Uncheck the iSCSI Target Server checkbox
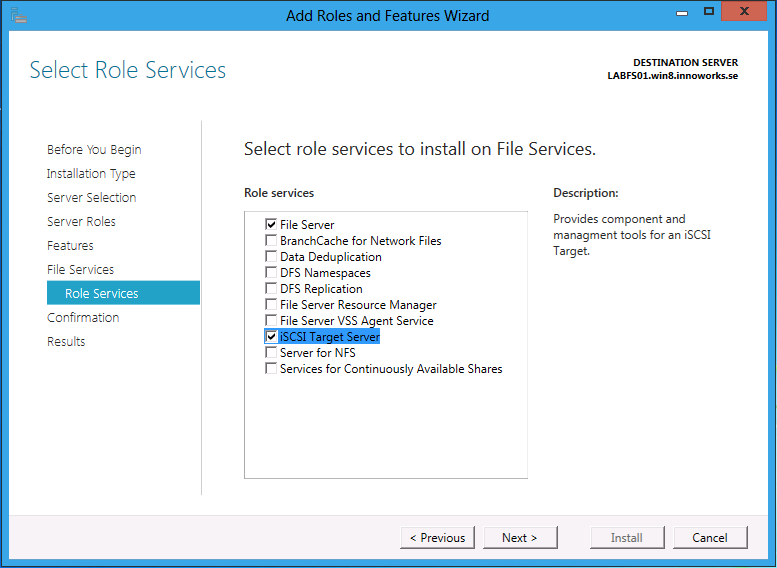 point(271,337)
